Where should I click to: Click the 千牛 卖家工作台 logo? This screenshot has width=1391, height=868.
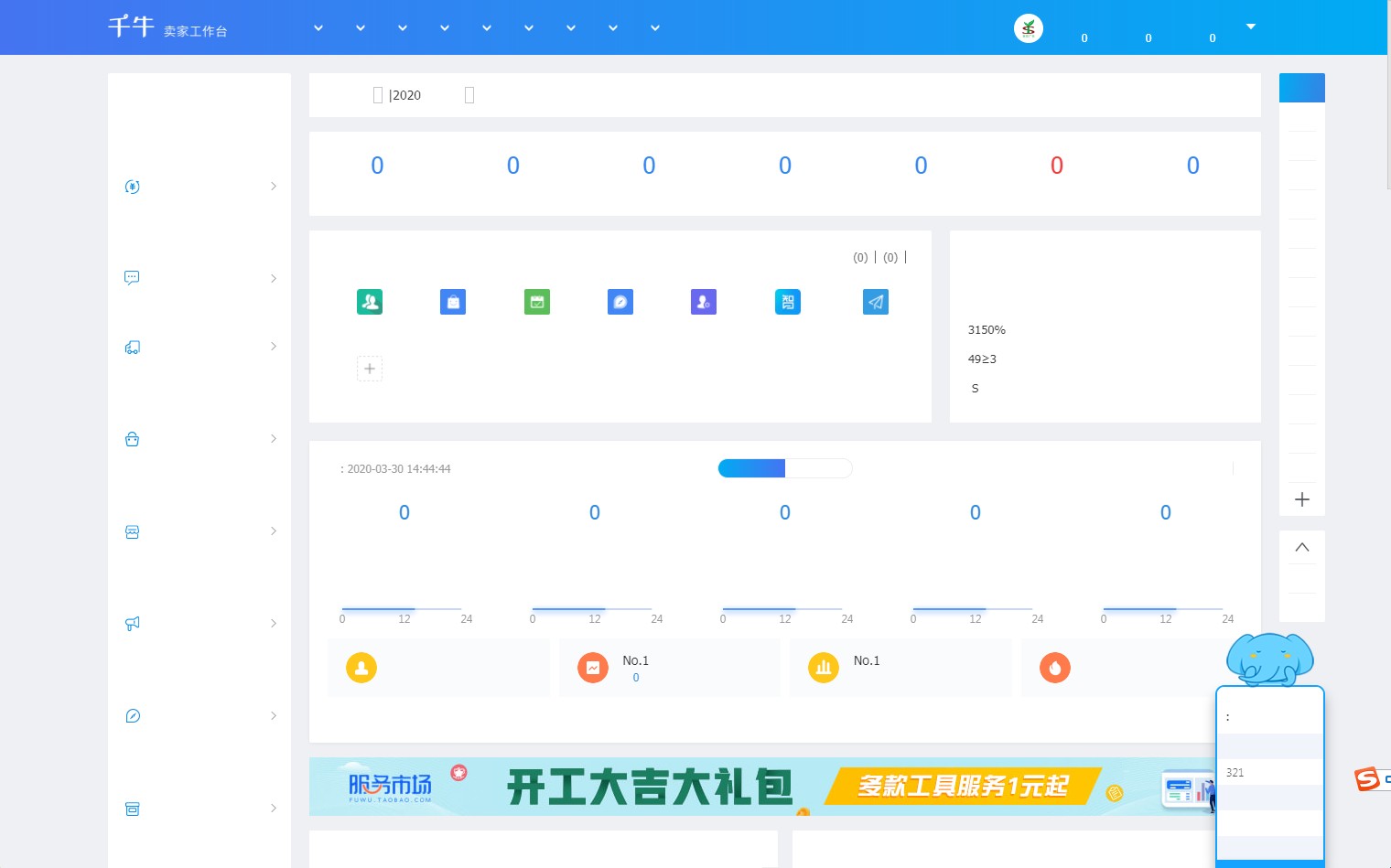coord(167,27)
